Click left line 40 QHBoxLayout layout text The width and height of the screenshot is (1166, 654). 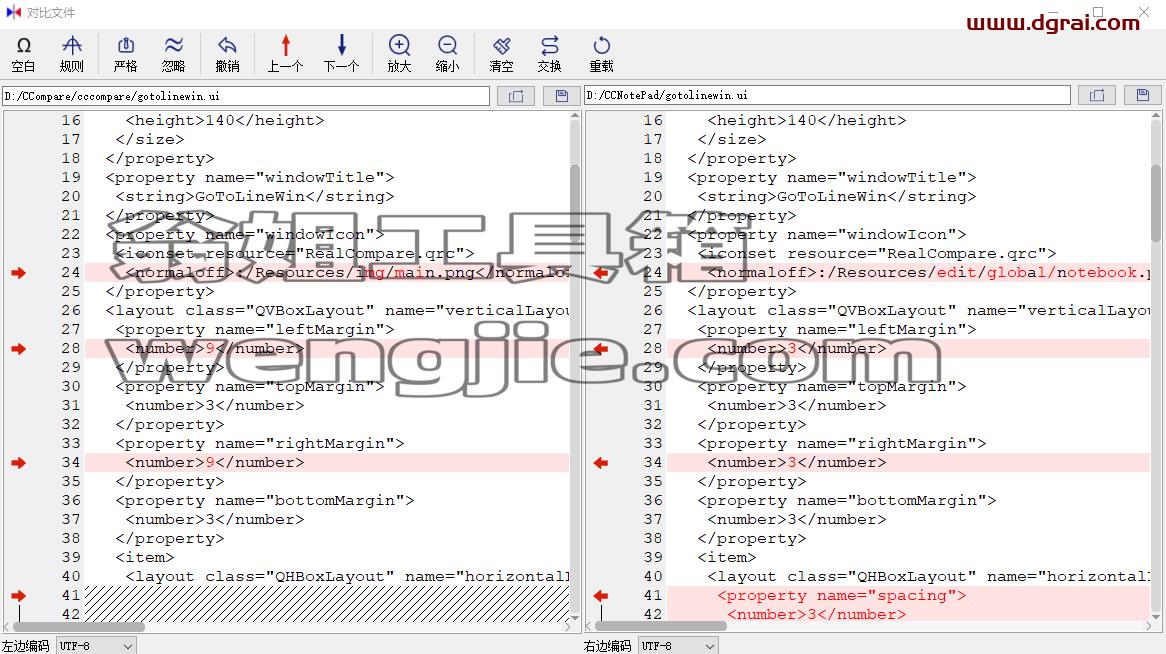[347, 577]
